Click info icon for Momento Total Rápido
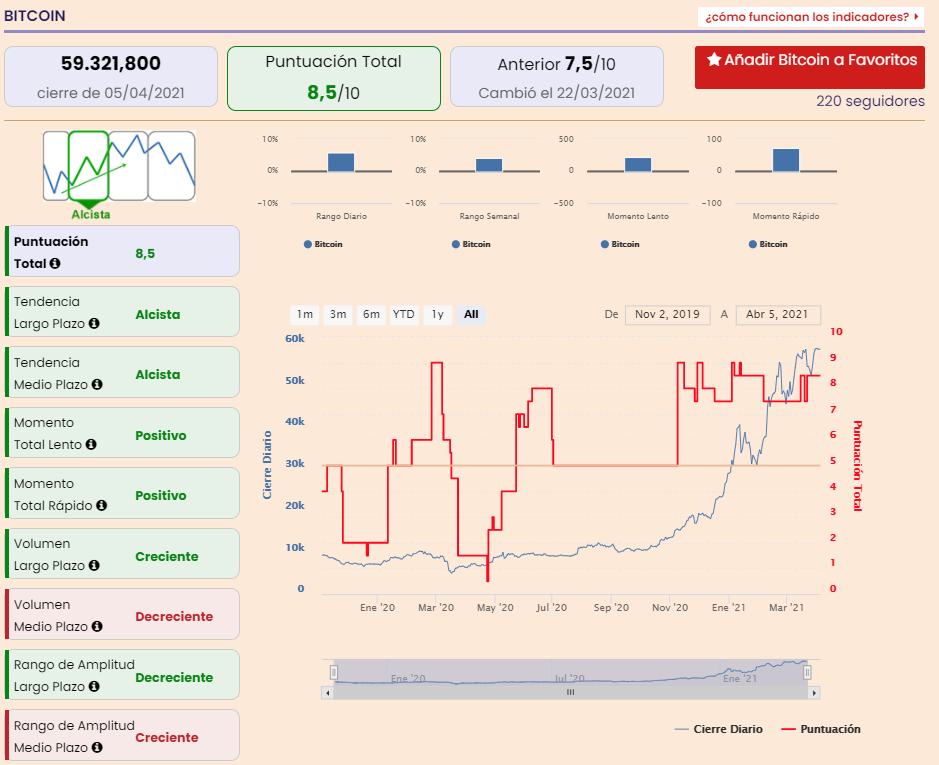The width and height of the screenshot is (939, 765). (102, 505)
